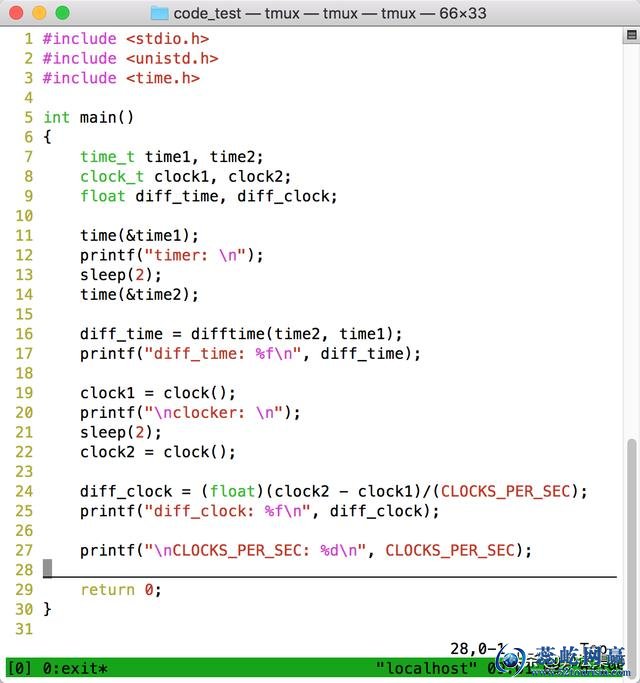
Task: Click the closing brace on line 30
Action: click(47, 609)
